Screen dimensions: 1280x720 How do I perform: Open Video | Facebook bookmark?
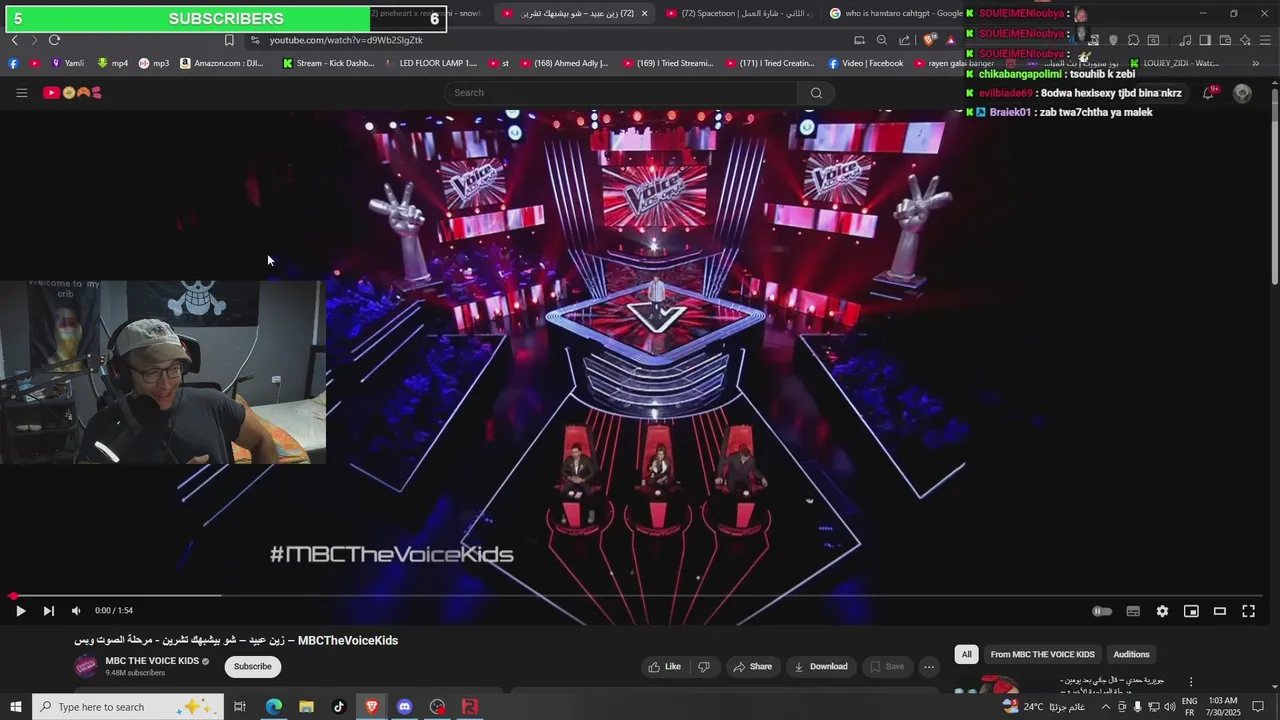(866, 63)
